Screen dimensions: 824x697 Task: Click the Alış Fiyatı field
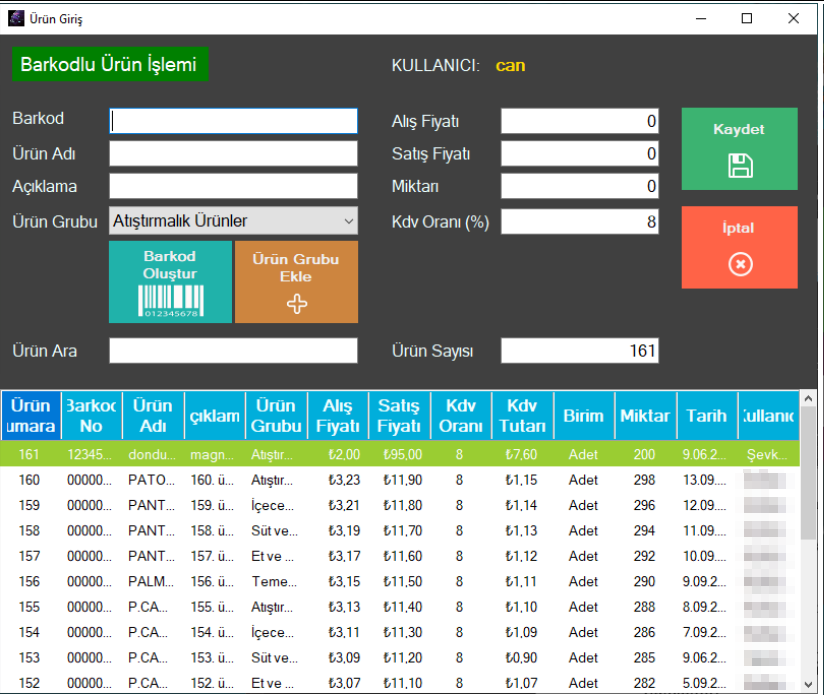click(x=579, y=122)
